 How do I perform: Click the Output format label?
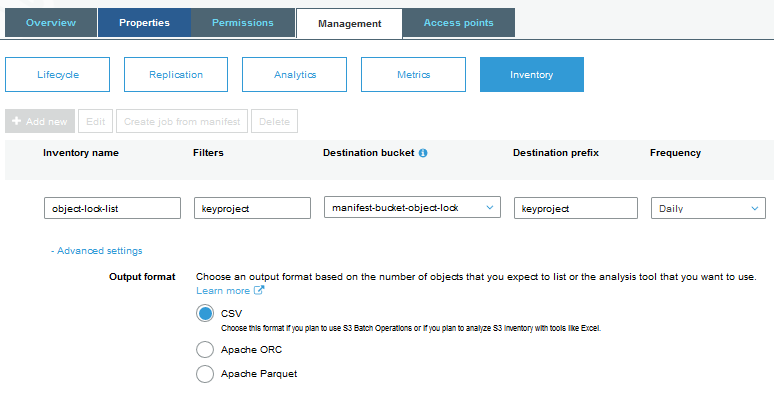pyautogui.click(x=142, y=277)
